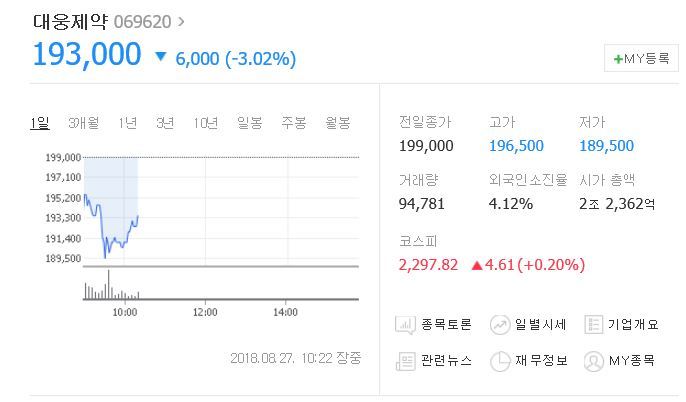Open the 재무정보 financial info icon
This screenshot has width=686, height=402.
pyautogui.click(x=500, y=360)
